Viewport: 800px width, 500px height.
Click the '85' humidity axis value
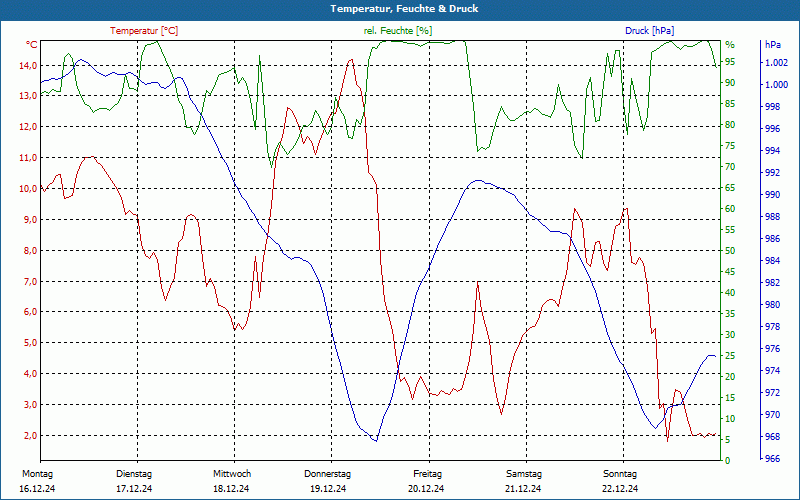(730, 104)
